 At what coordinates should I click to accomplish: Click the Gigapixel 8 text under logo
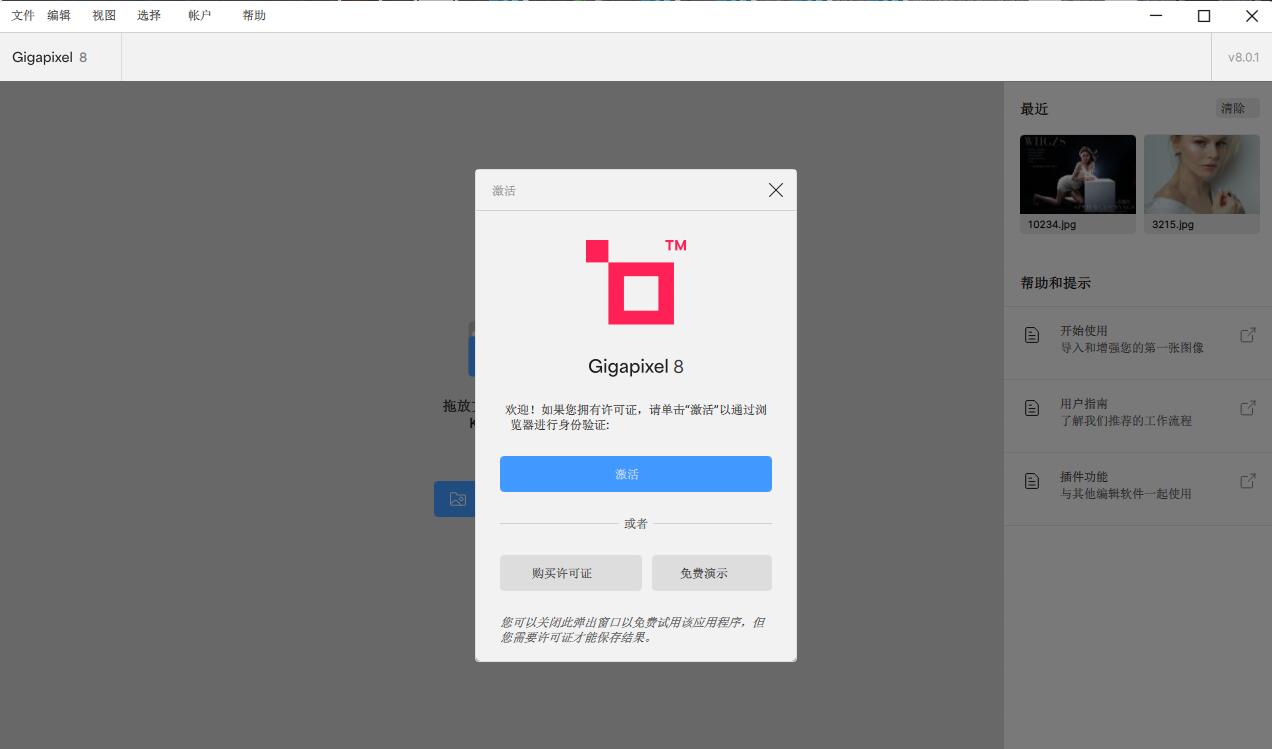point(636,366)
